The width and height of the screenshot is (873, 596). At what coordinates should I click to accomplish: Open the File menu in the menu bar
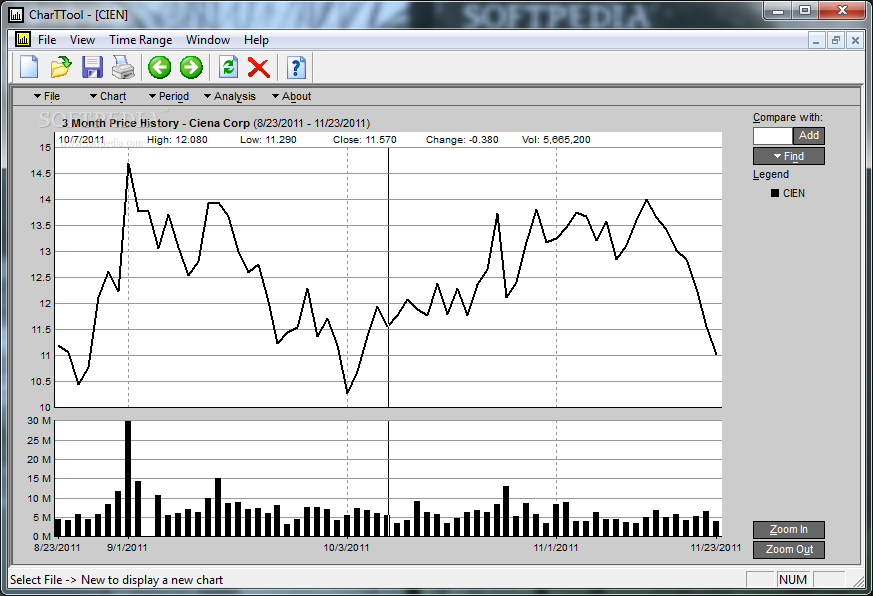pos(47,40)
